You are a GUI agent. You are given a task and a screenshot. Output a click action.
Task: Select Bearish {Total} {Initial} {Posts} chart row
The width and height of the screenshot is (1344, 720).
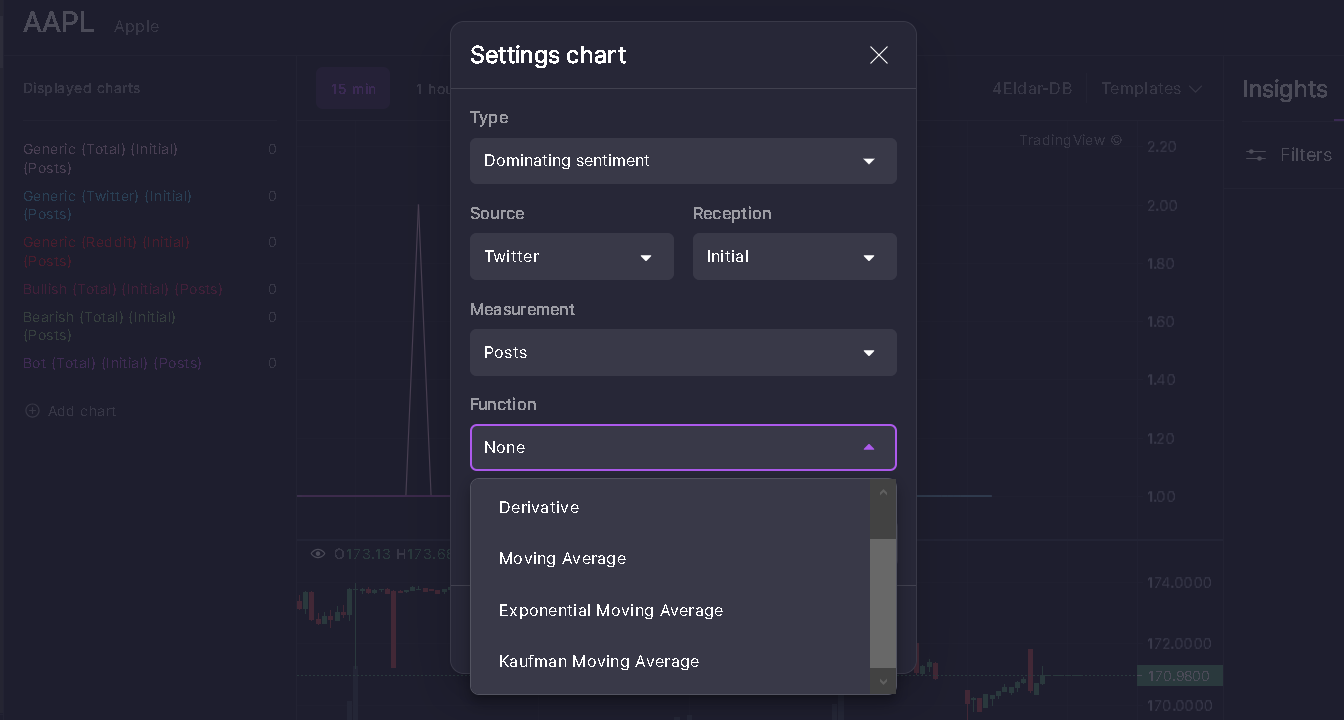(x=150, y=326)
